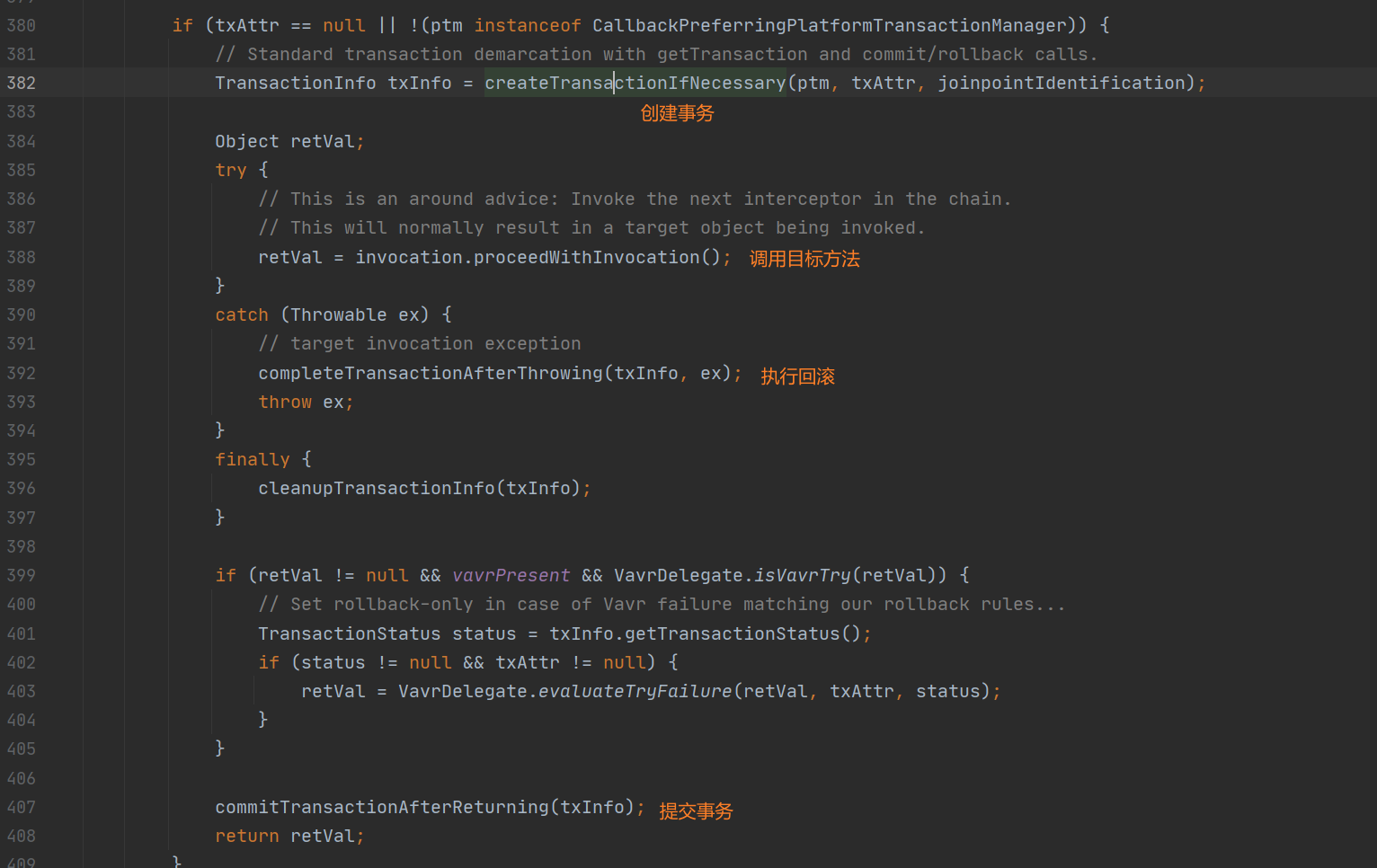
Task: Click getTransactionStatus method call
Action: [733, 633]
